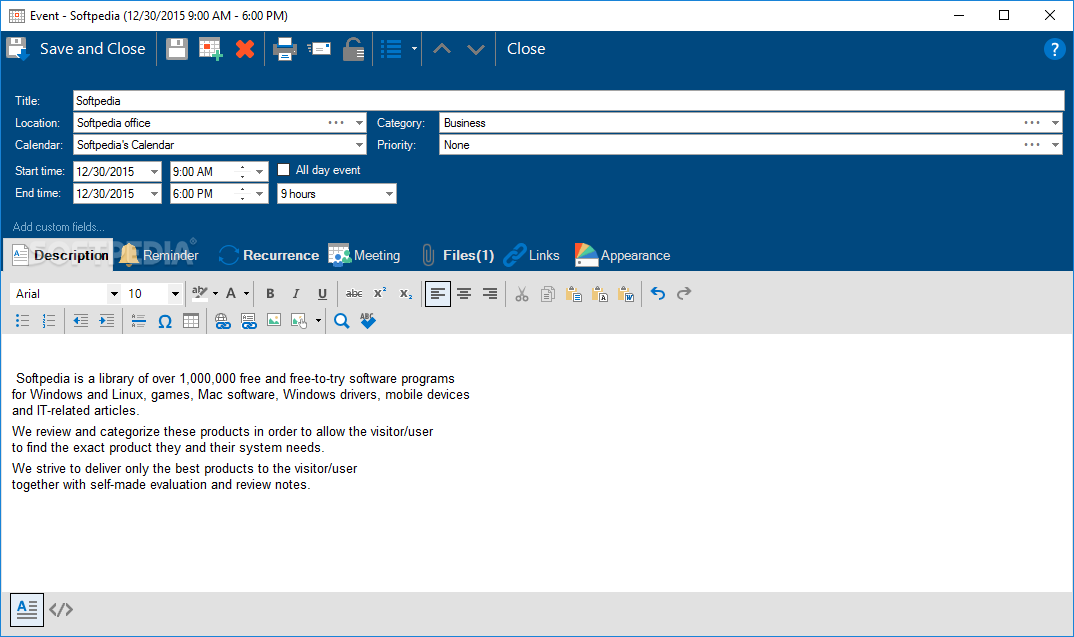Click the save and new event icon
The image size is (1074, 637).
pos(210,49)
